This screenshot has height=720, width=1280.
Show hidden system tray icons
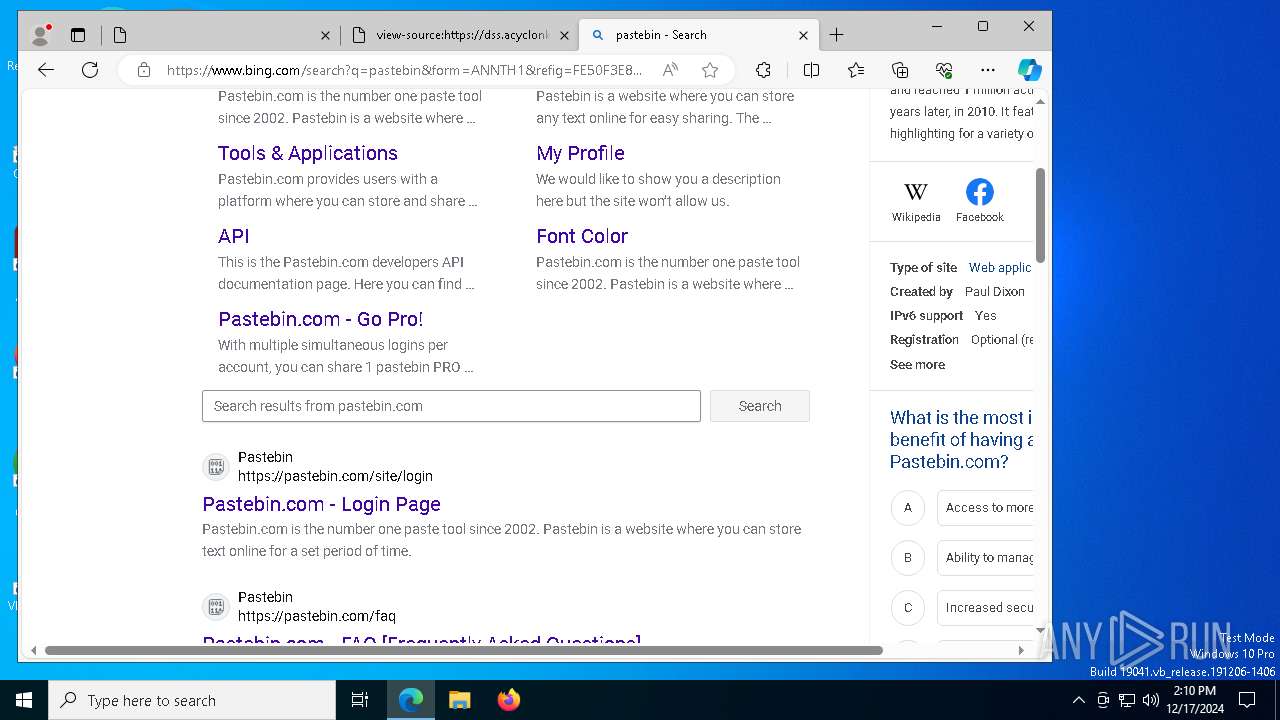pos(1078,700)
